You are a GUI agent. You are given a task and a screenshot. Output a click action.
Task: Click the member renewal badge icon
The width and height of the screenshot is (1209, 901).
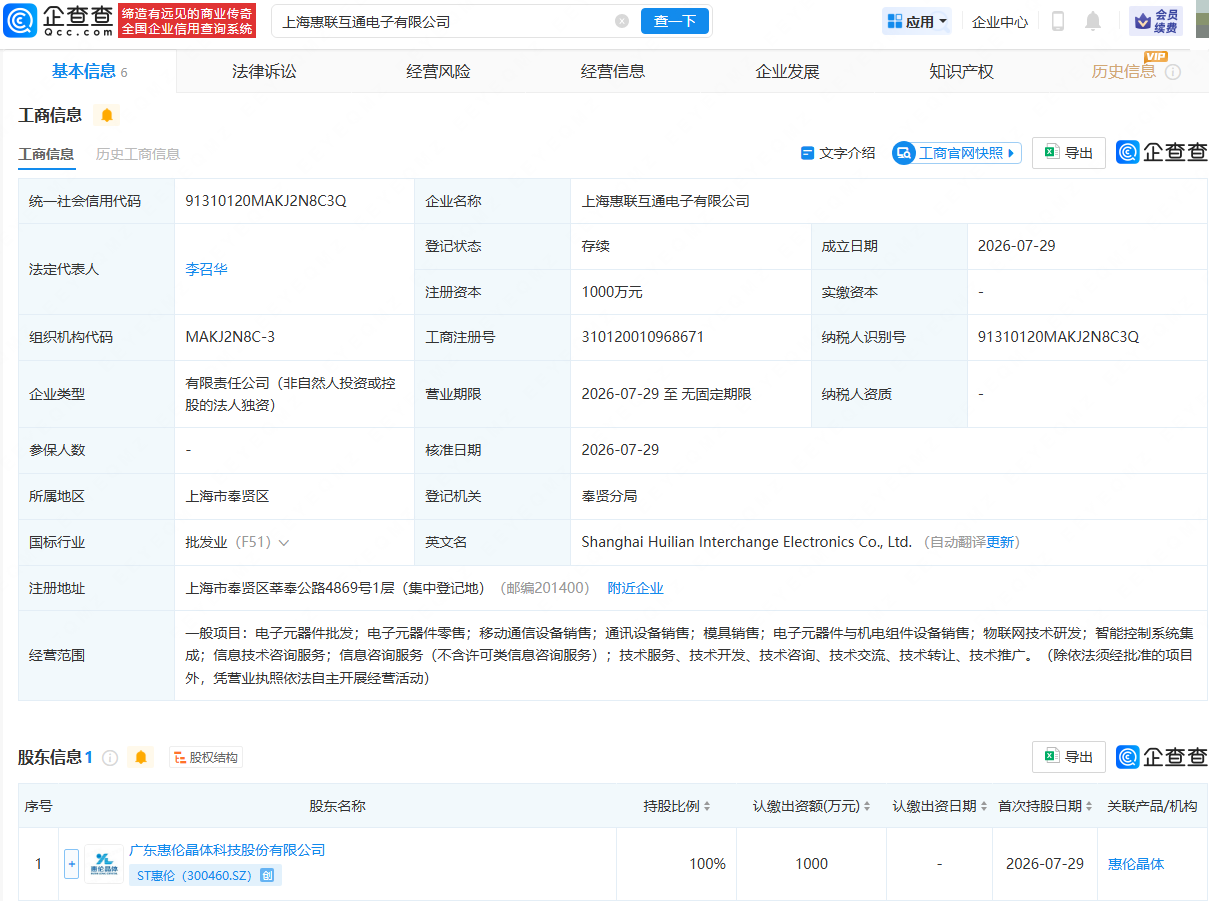tap(1155, 21)
